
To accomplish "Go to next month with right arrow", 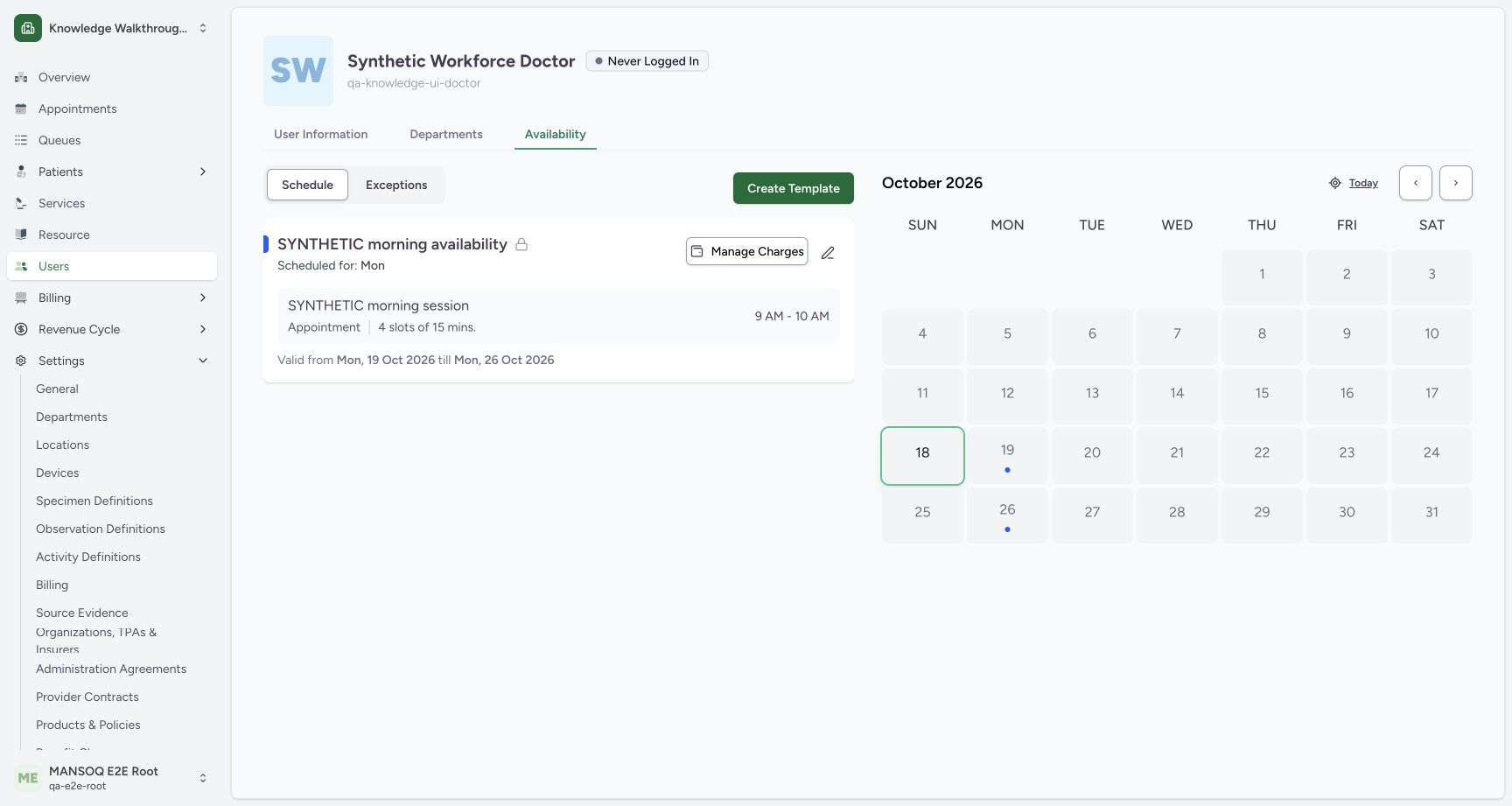I will point(1456,183).
